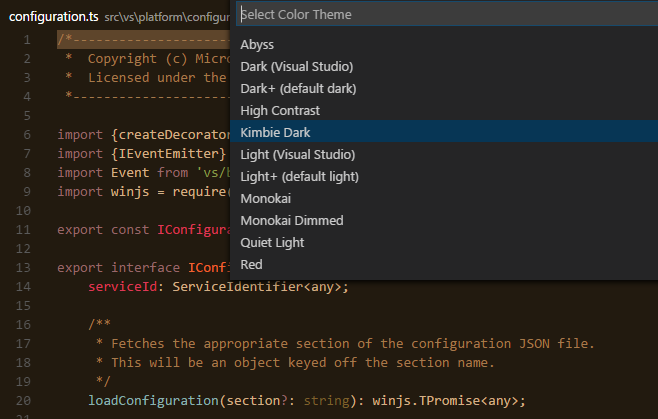
Task: Apply the Kimbie Dark theme
Action: point(276,132)
